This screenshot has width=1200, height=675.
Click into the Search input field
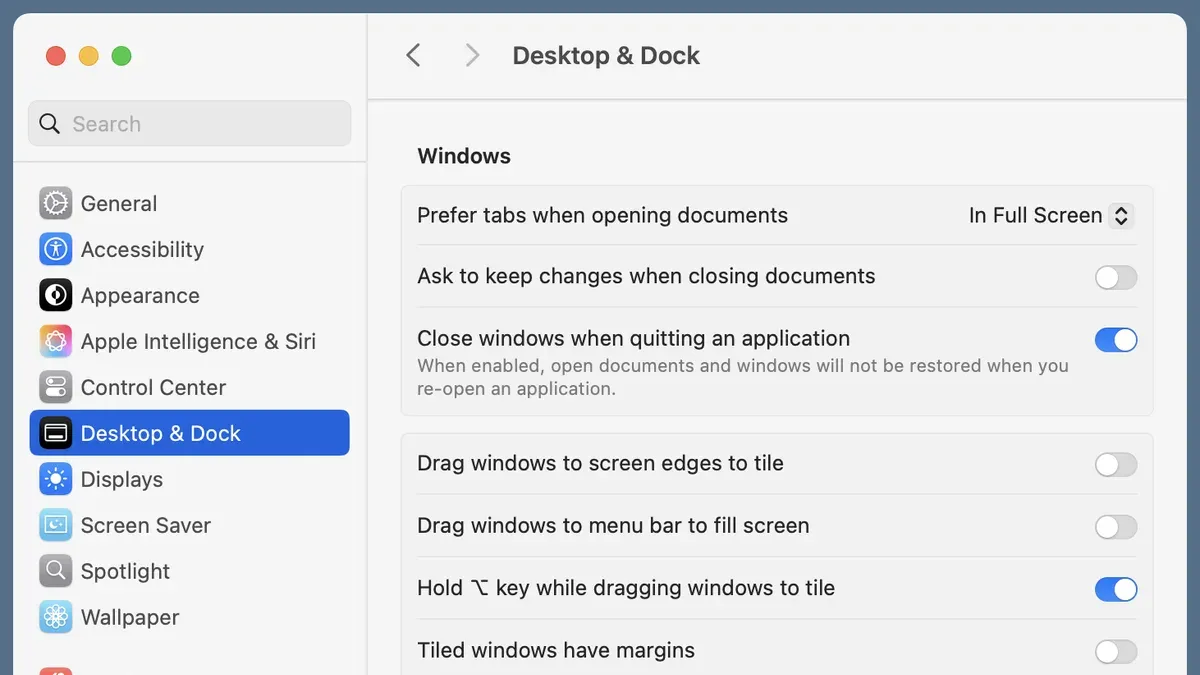tap(190, 124)
